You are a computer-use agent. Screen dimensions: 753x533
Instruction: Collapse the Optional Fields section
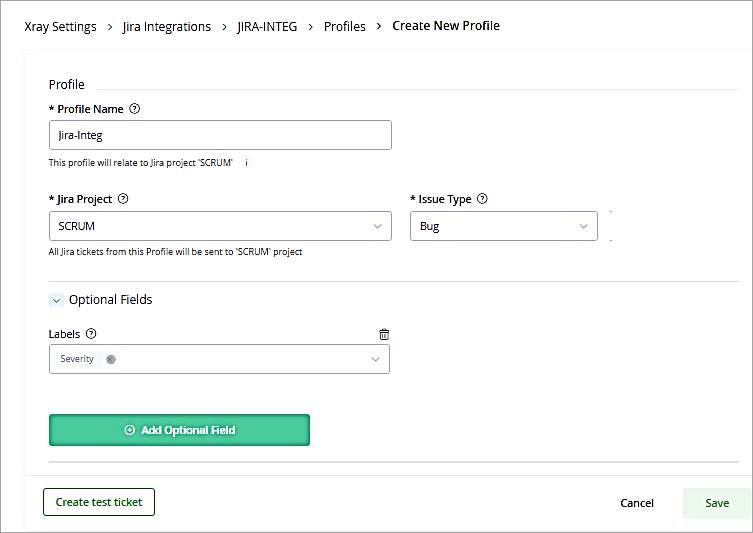pyautogui.click(x=55, y=300)
